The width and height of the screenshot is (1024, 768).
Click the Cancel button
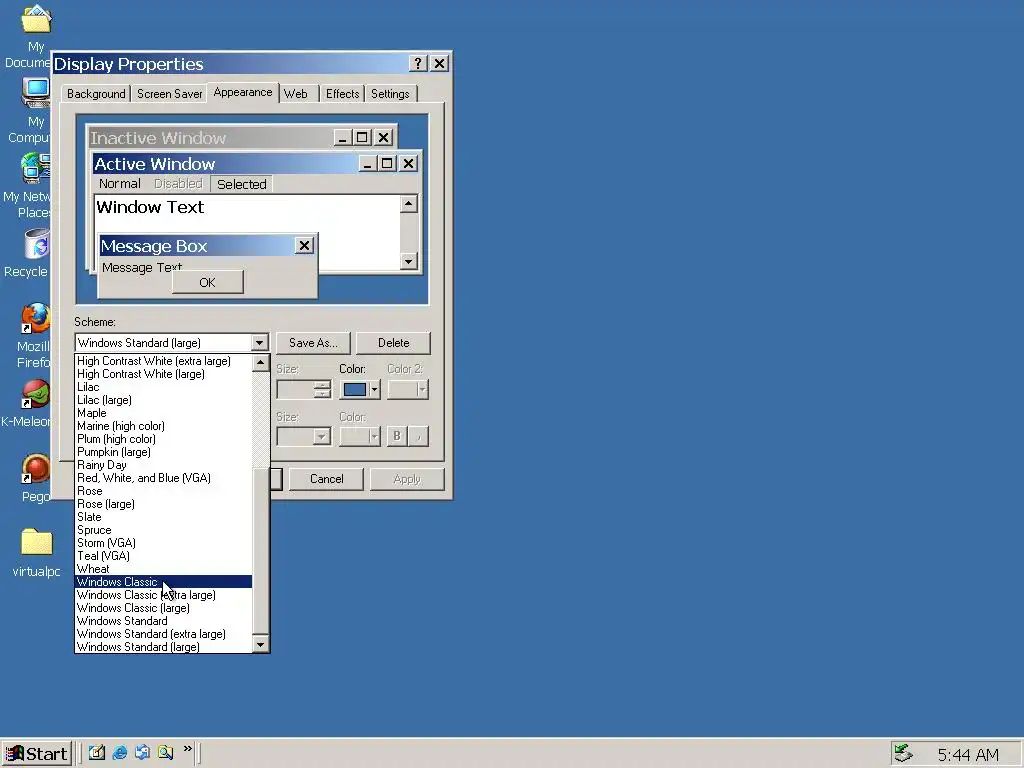click(327, 479)
